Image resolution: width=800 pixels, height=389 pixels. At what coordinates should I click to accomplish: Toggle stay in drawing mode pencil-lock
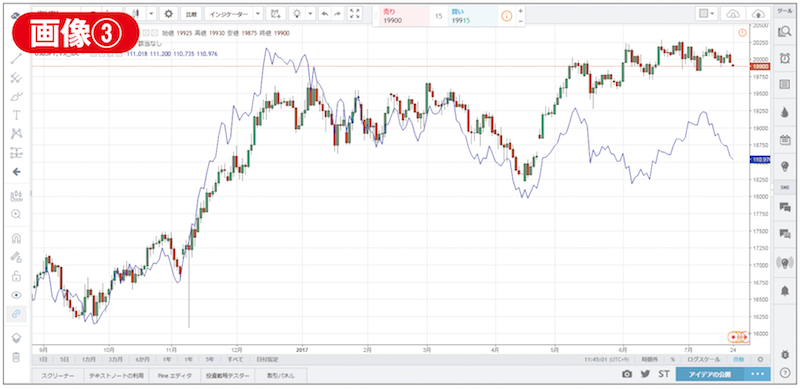[16, 257]
